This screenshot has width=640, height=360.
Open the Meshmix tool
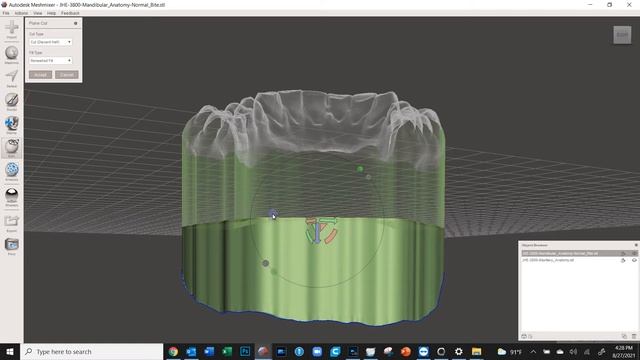[11, 55]
